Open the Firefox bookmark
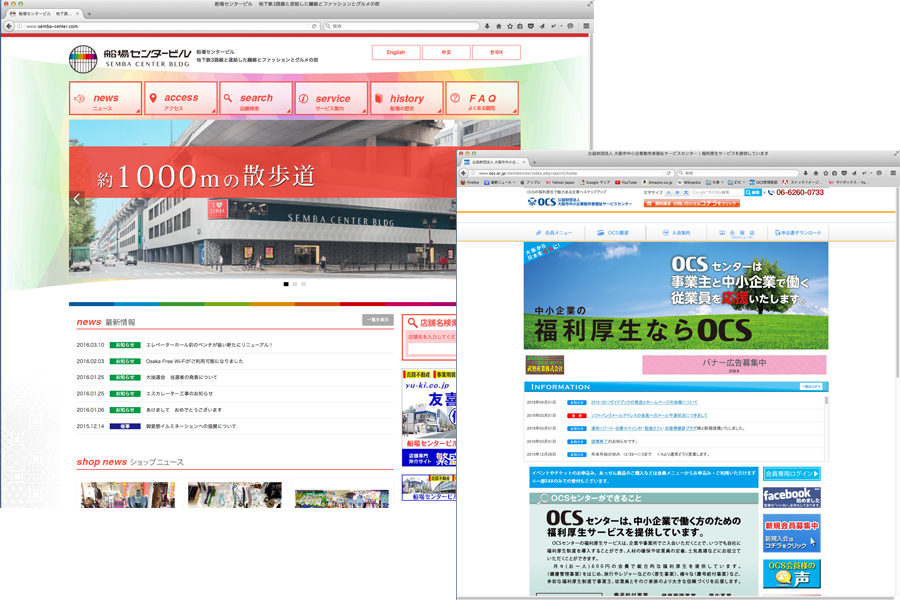 click(470, 183)
